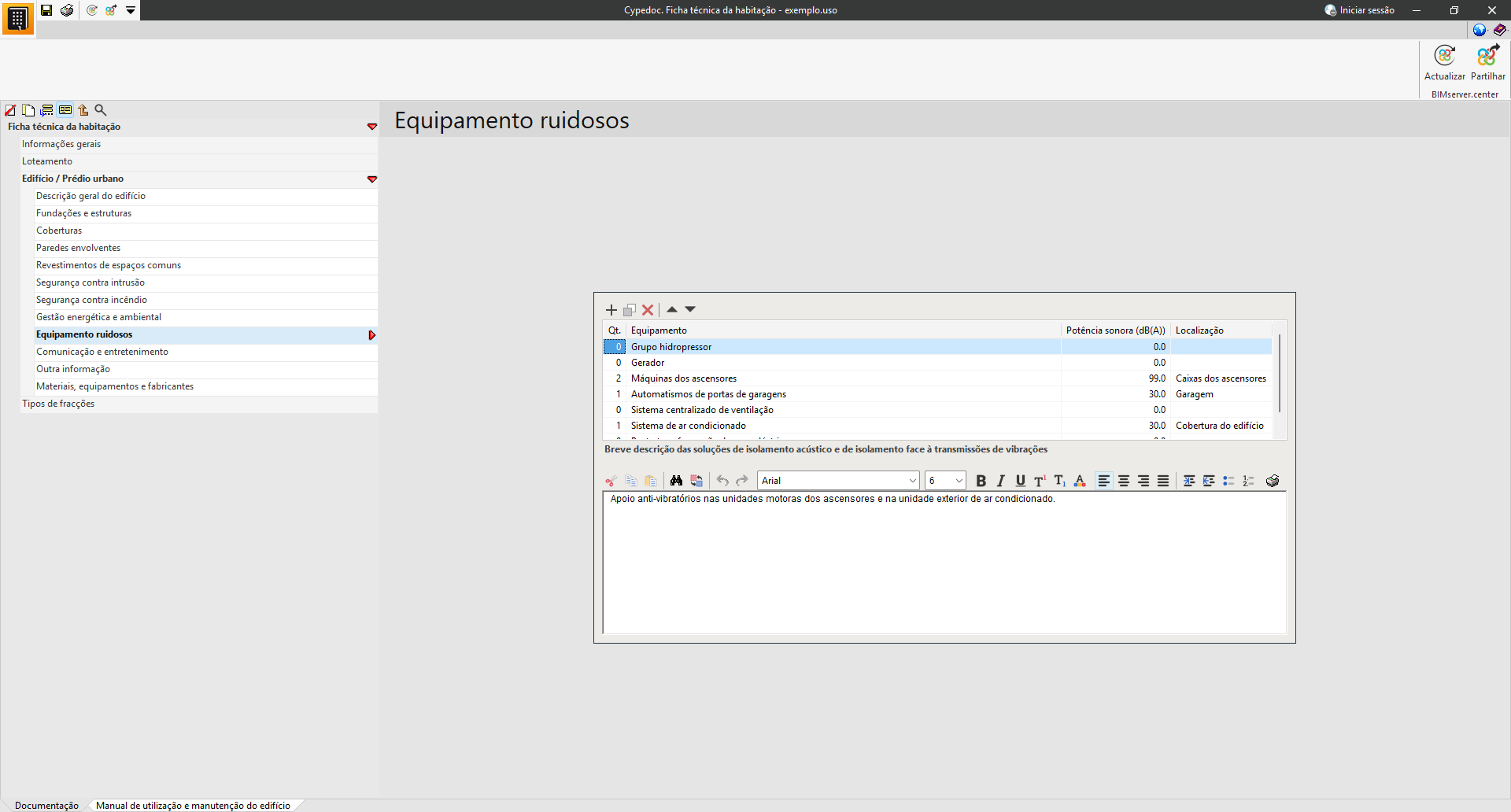Click Iniciar sessão to sign in
The width and height of the screenshot is (1511, 812).
coord(1360,10)
